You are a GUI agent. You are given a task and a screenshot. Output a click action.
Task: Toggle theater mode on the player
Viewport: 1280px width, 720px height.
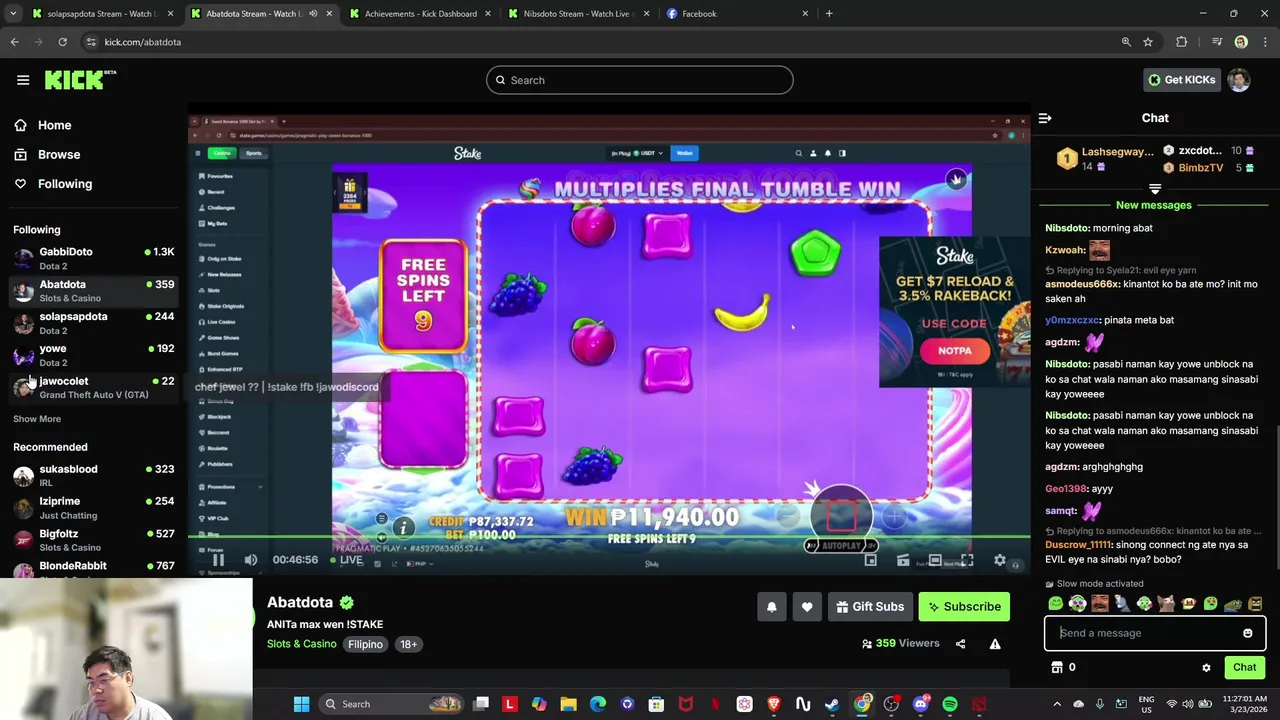(935, 560)
